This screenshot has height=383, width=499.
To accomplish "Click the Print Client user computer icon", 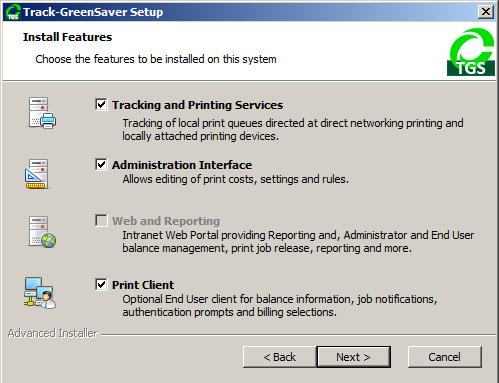I will pos(40,293).
